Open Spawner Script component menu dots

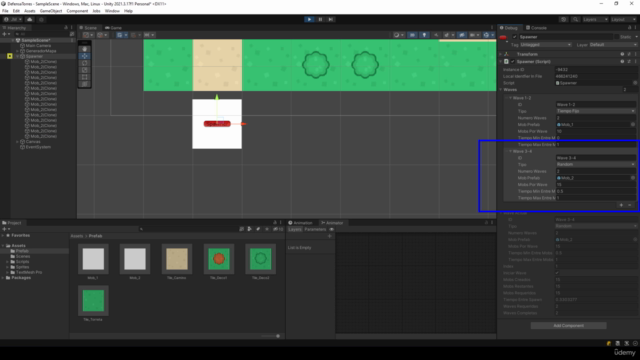tap(635, 62)
